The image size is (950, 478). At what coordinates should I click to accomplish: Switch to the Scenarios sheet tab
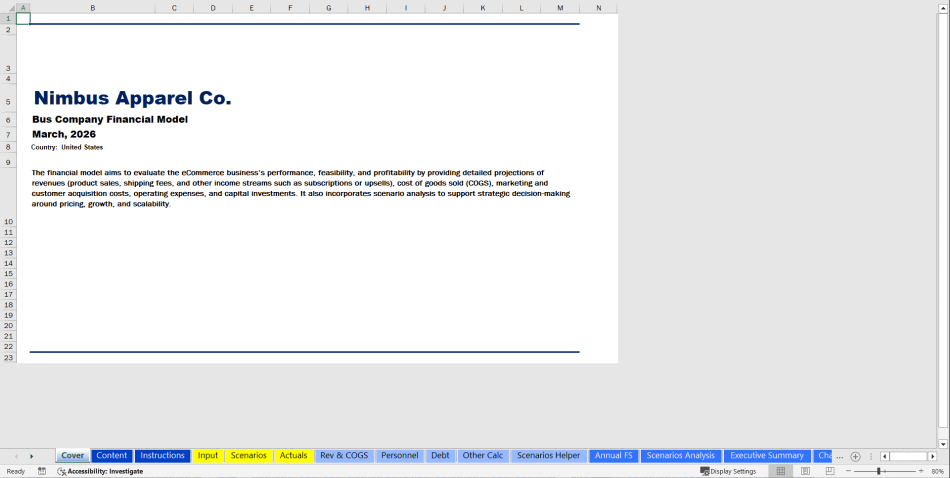click(x=248, y=456)
